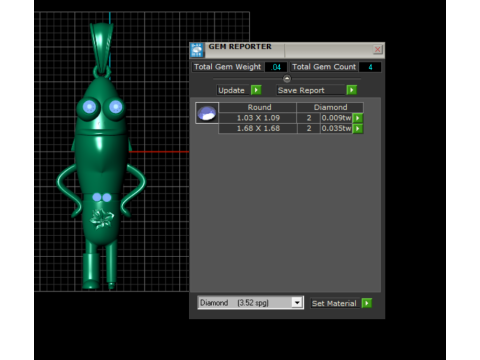Click the Gem Reporter title bar icon

click(x=197, y=50)
